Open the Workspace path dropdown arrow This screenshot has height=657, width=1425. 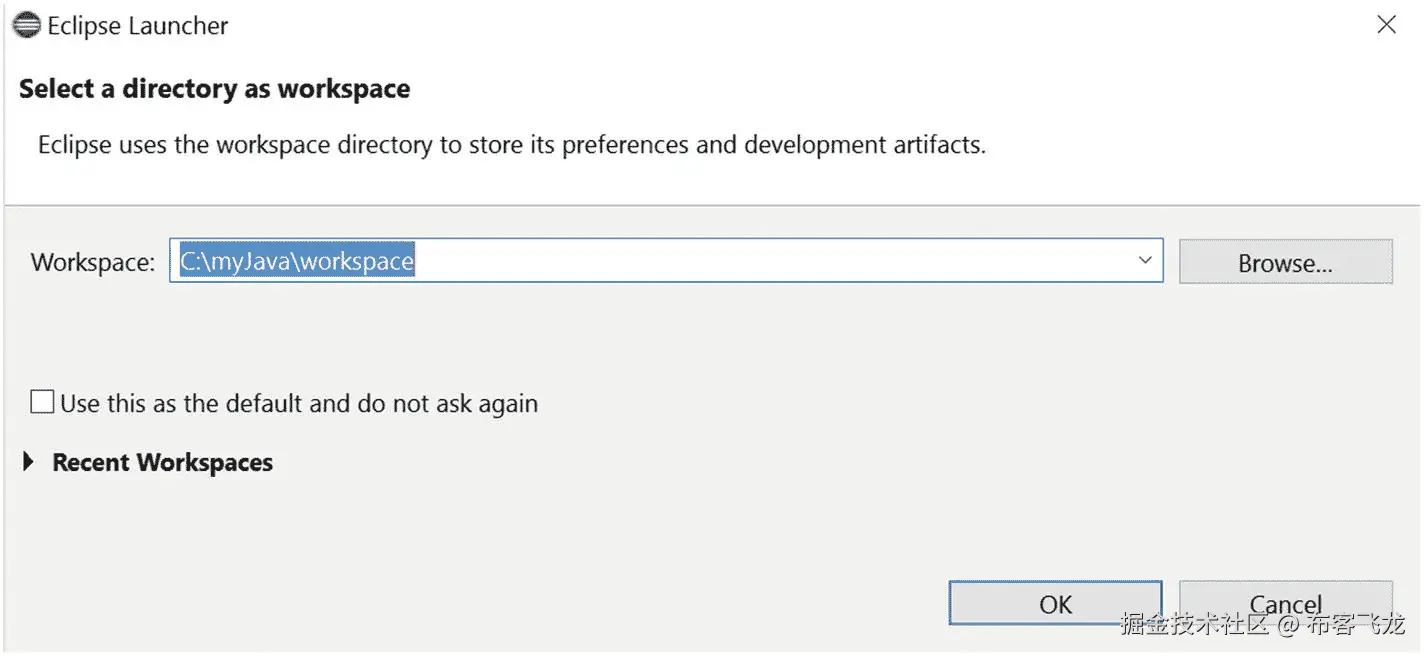1145,260
